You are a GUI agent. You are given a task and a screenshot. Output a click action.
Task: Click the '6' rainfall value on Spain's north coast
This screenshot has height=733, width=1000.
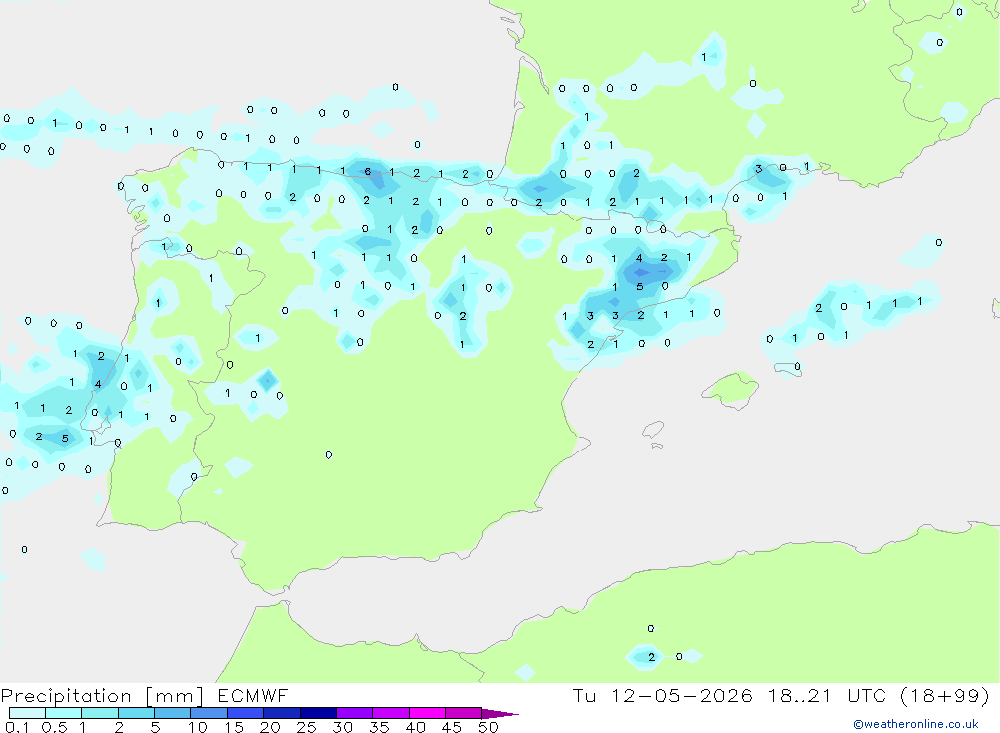367,172
